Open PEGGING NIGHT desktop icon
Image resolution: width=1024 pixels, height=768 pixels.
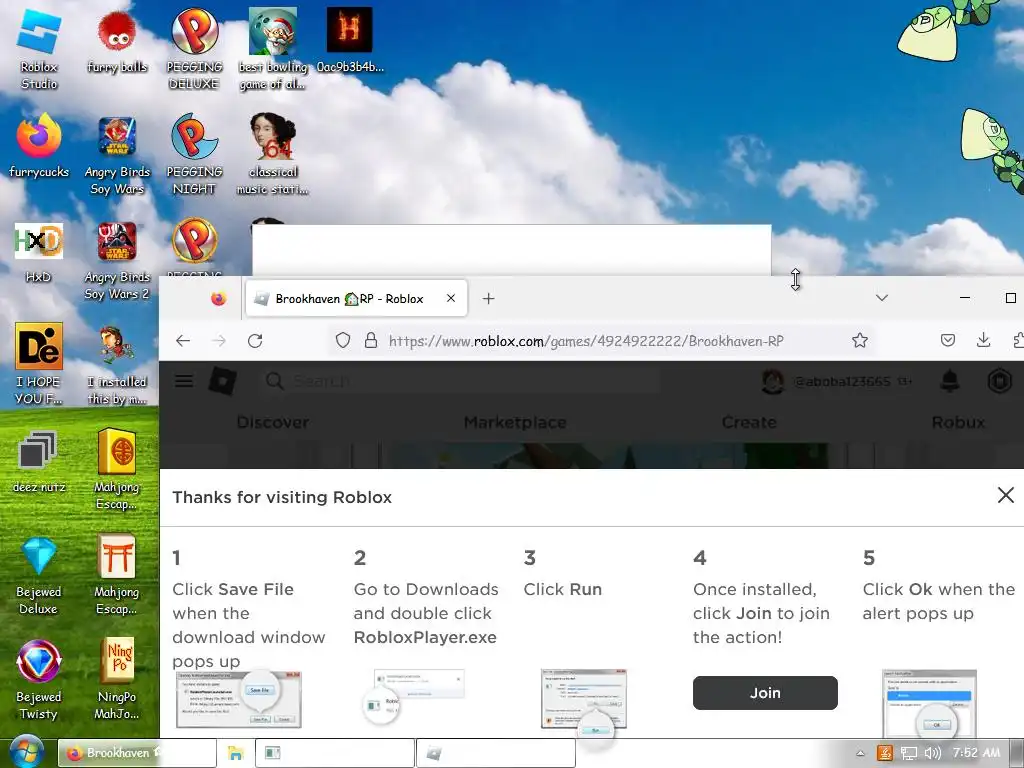[194, 154]
